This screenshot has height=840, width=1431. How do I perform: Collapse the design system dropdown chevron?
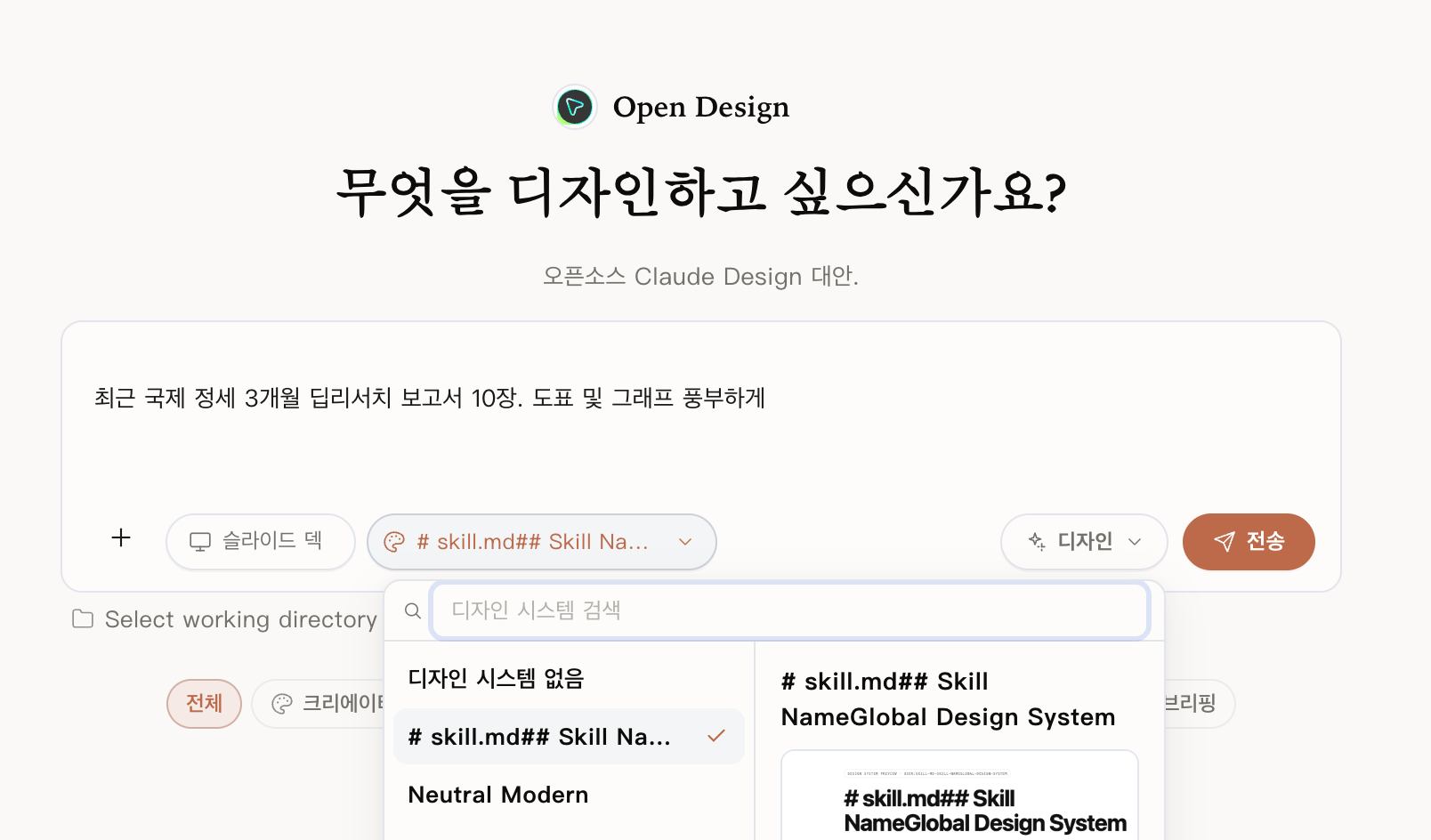[685, 541]
